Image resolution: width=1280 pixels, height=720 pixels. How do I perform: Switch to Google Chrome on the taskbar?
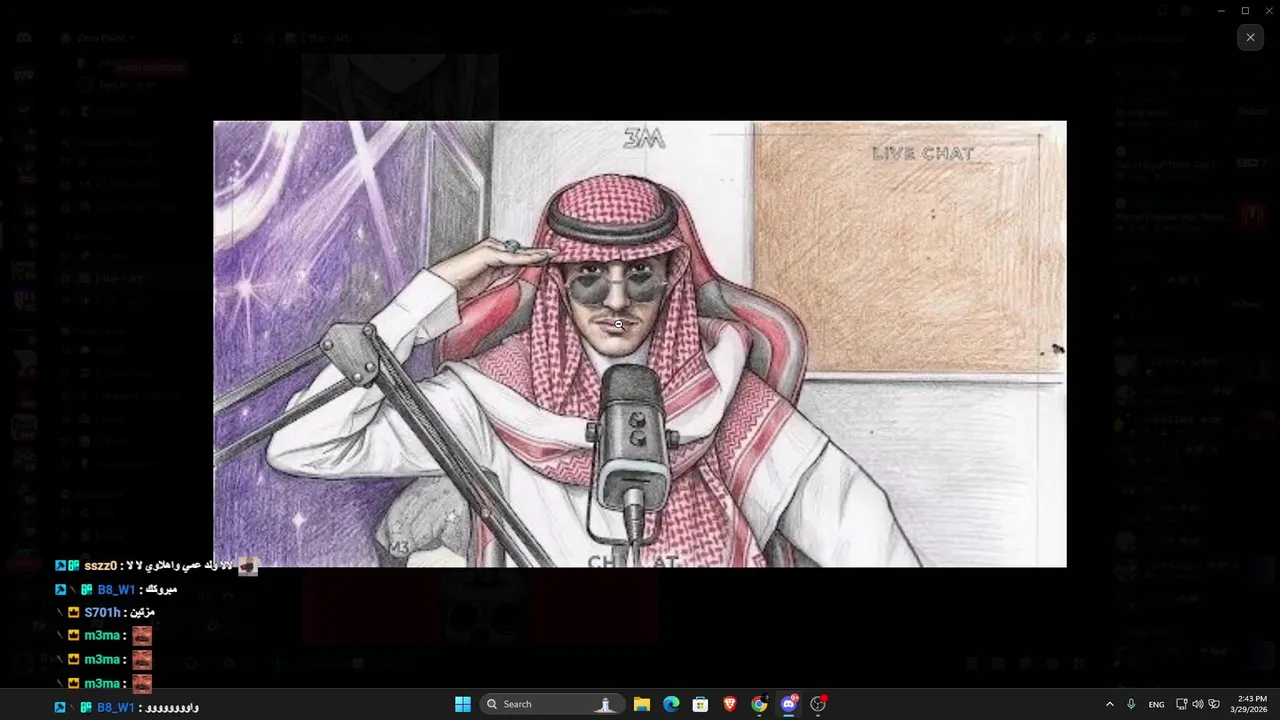tap(759, 704)
